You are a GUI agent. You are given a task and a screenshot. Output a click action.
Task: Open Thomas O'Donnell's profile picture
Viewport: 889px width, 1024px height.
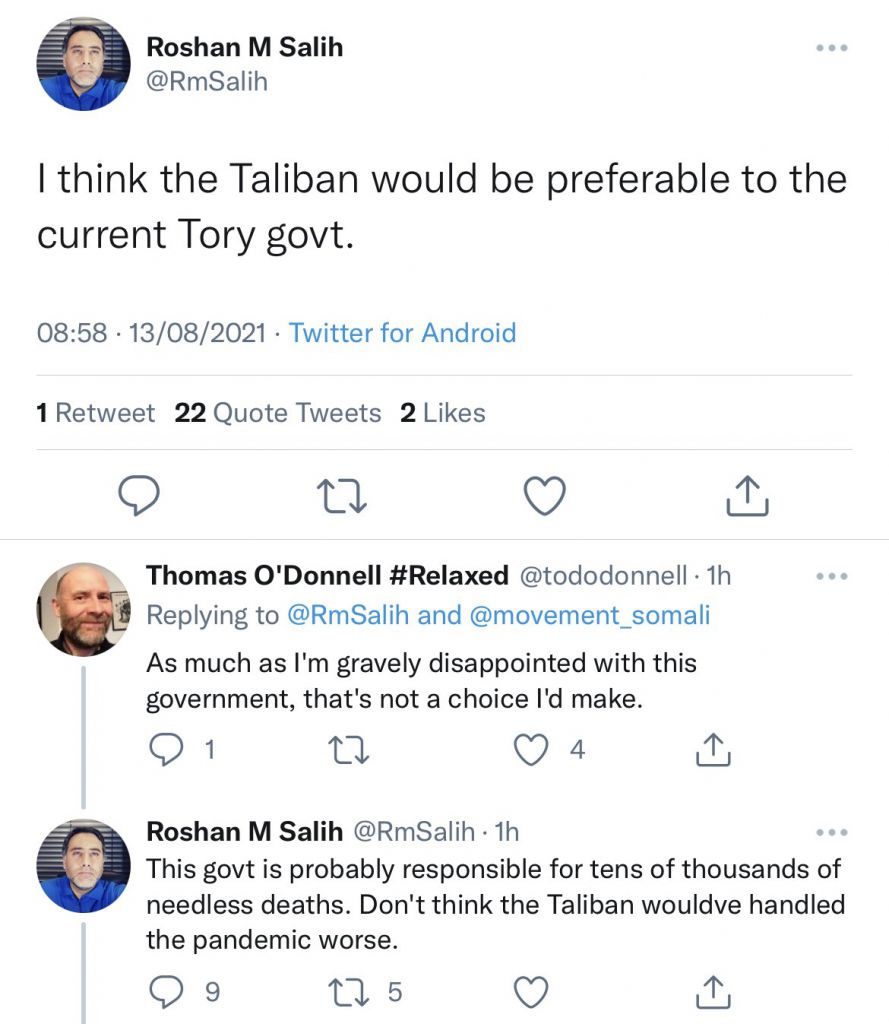tap(84, 608)
